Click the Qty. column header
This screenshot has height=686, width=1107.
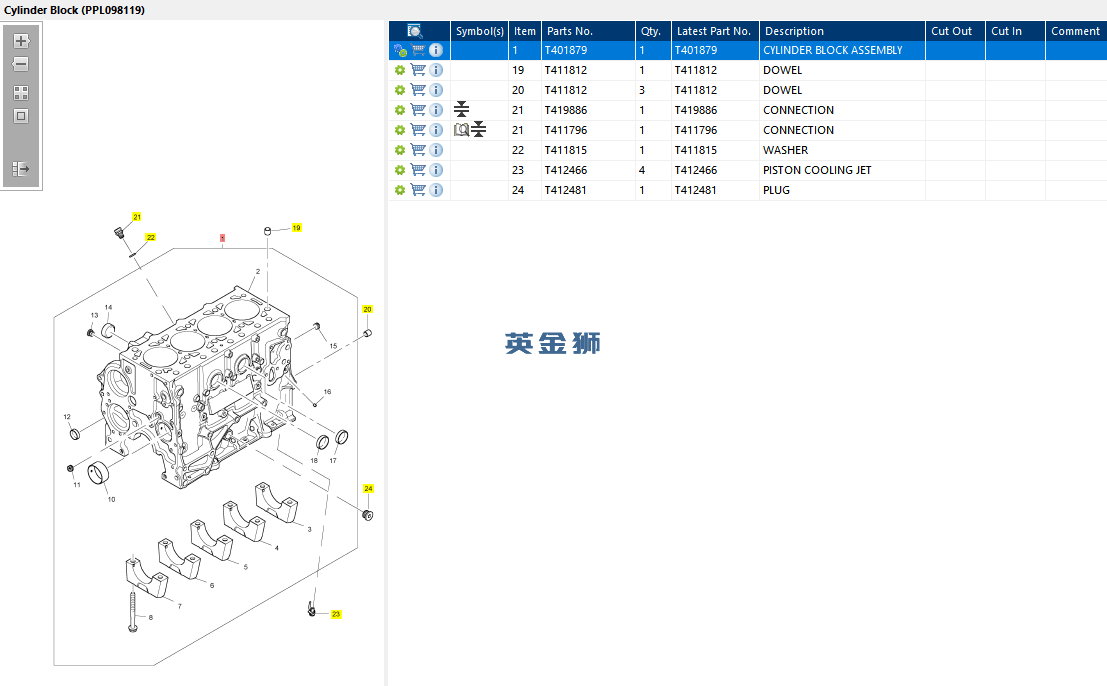pyautogui.click(x=651, y=31)
